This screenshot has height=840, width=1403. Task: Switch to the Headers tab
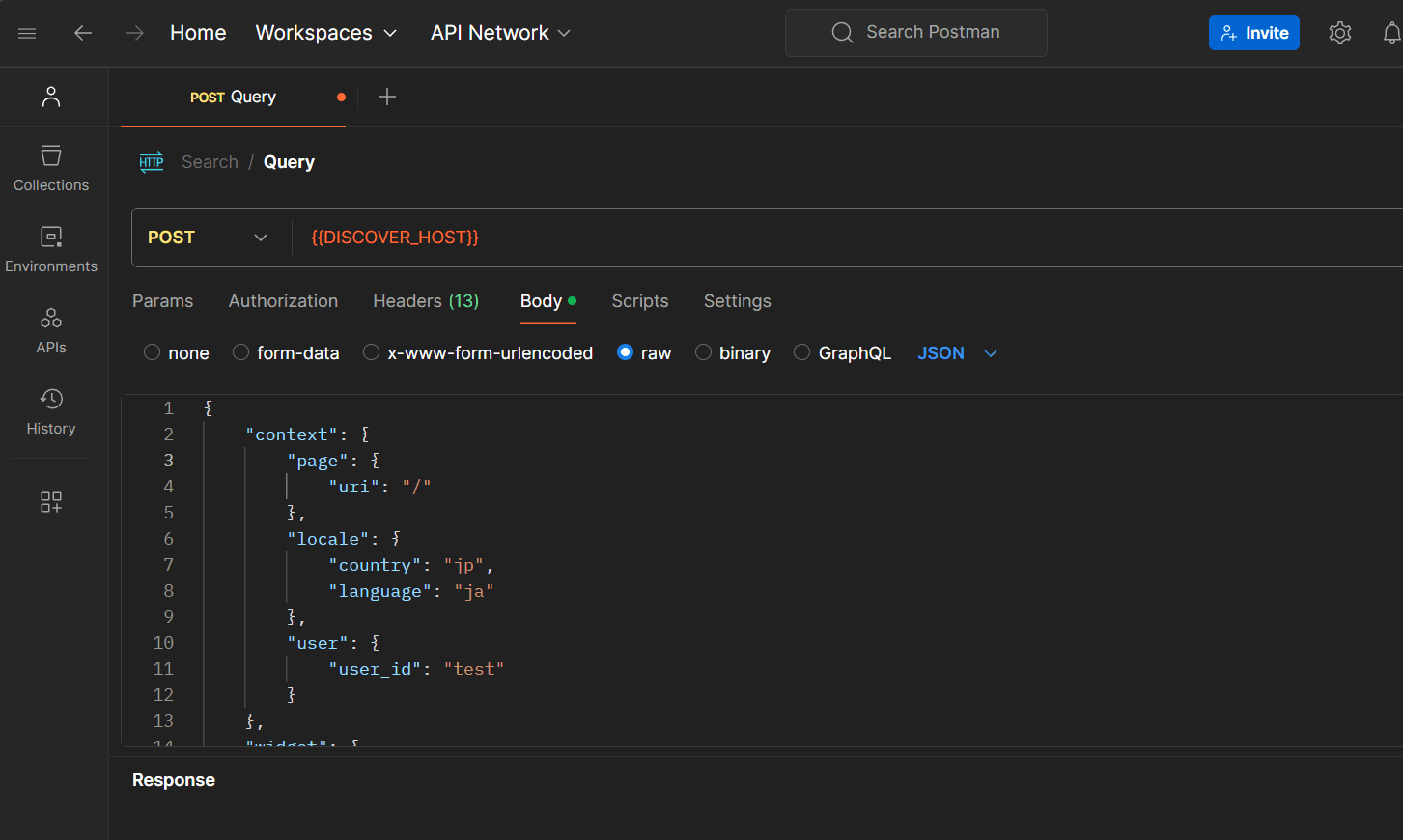[x=426, y=301]
